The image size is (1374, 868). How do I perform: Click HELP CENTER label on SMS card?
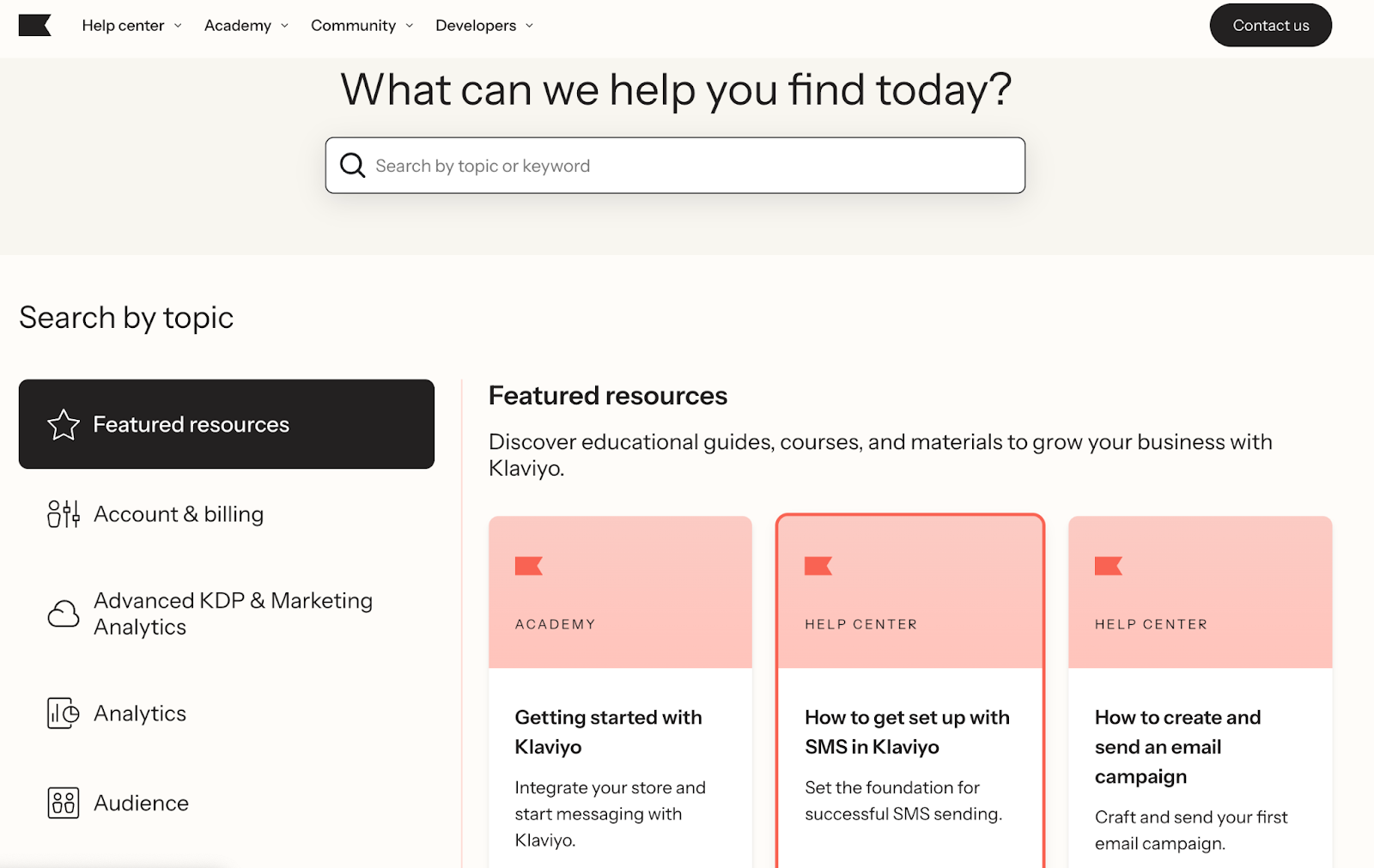point(861,624)
